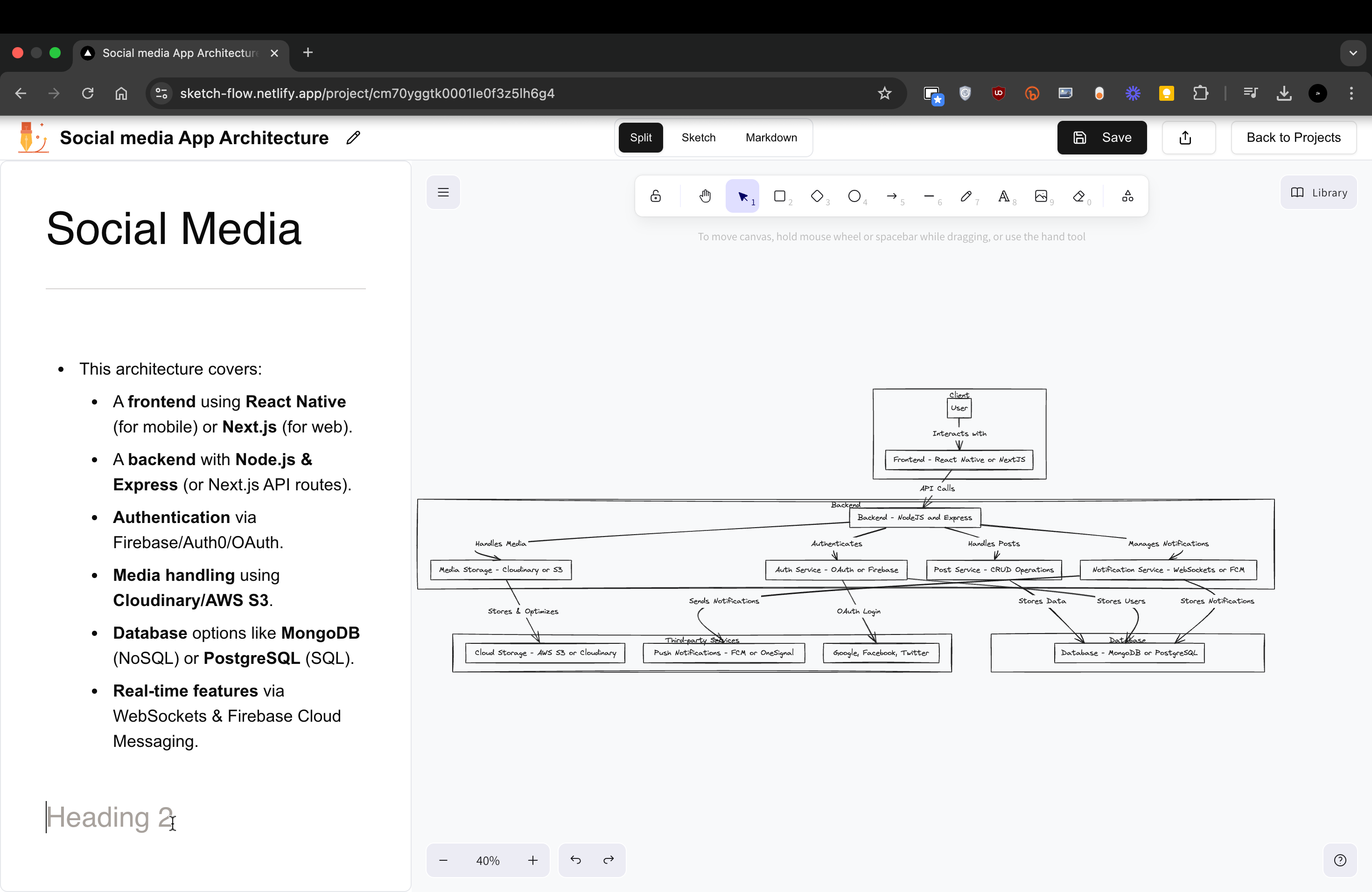Select the Media Storage - Cloudinary or S3 node

501,570
